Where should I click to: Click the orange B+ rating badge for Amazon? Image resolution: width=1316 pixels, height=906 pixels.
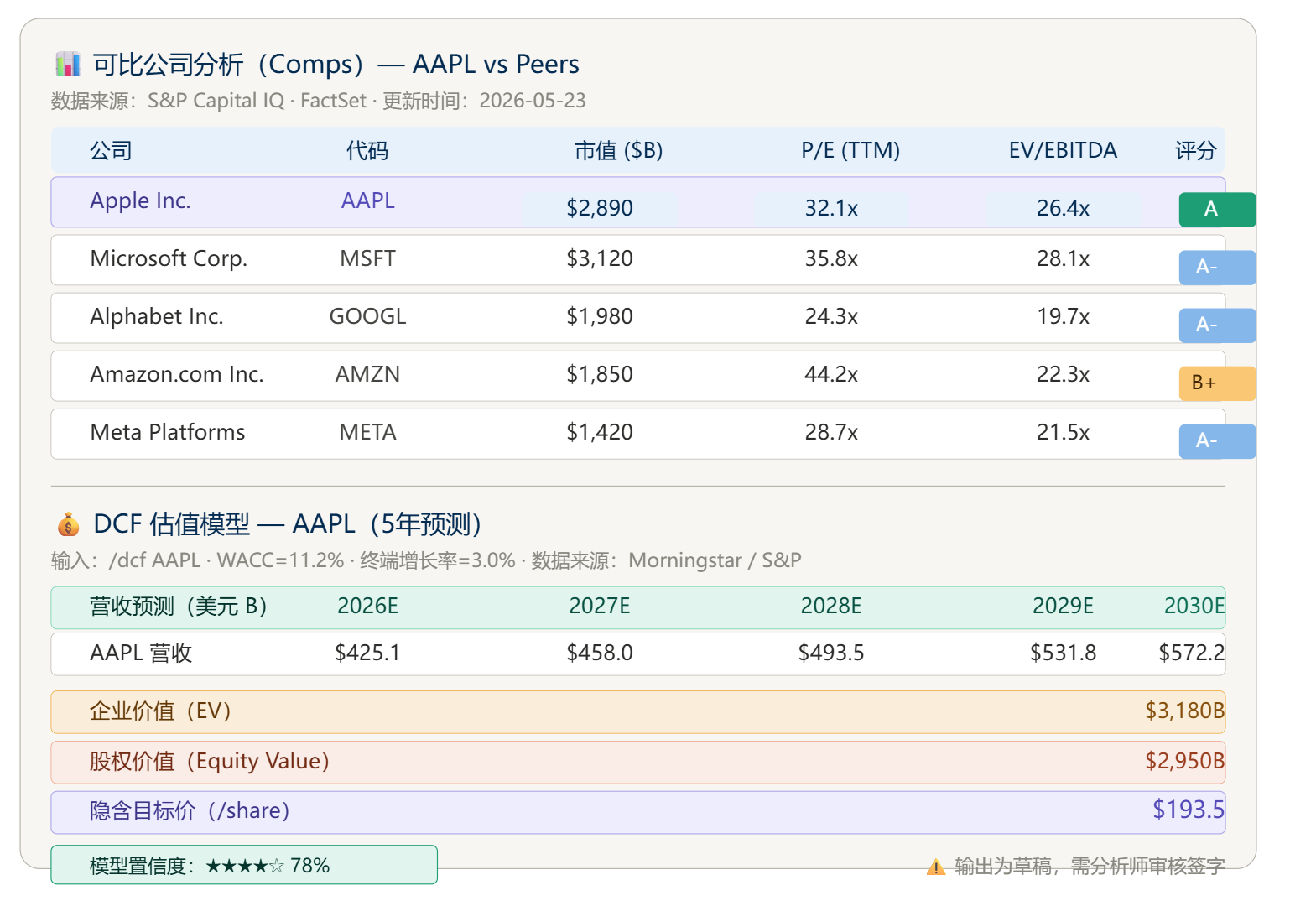coord(1217,383)
